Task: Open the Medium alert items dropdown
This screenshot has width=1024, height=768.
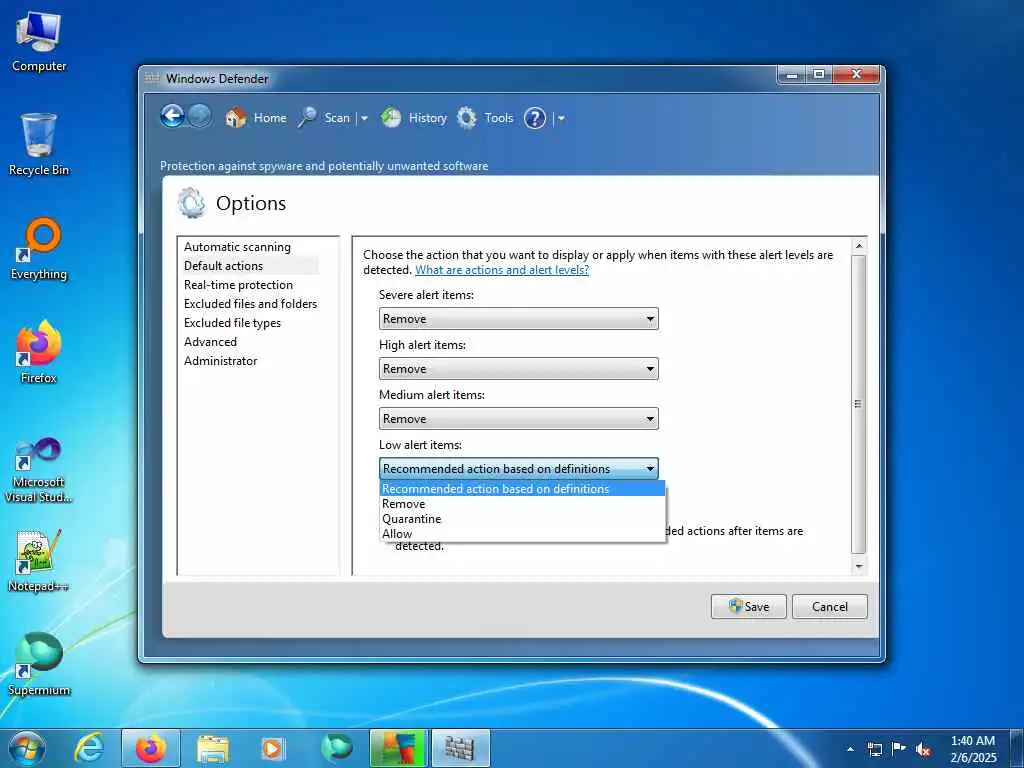Action: [x=519, y=419]
